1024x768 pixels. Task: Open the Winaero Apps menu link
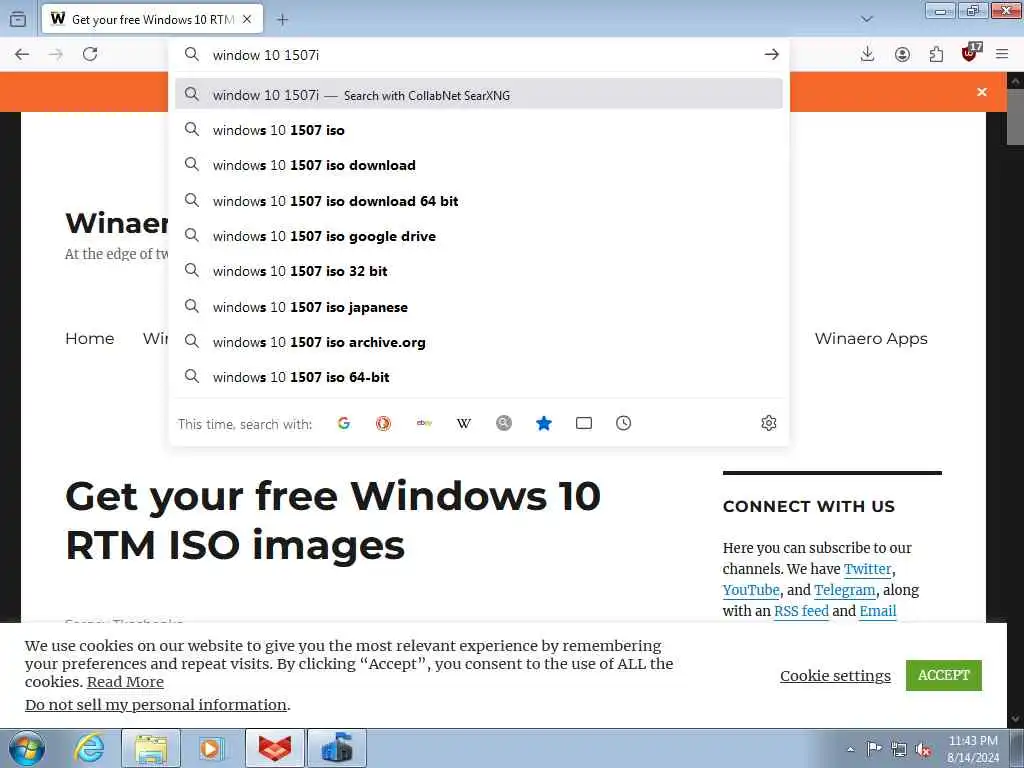[871, 338]
